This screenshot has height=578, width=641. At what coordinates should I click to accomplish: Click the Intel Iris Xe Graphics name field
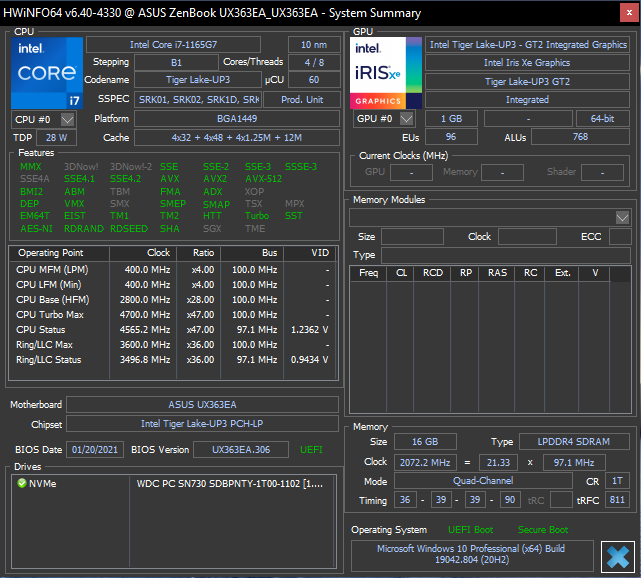527,63
